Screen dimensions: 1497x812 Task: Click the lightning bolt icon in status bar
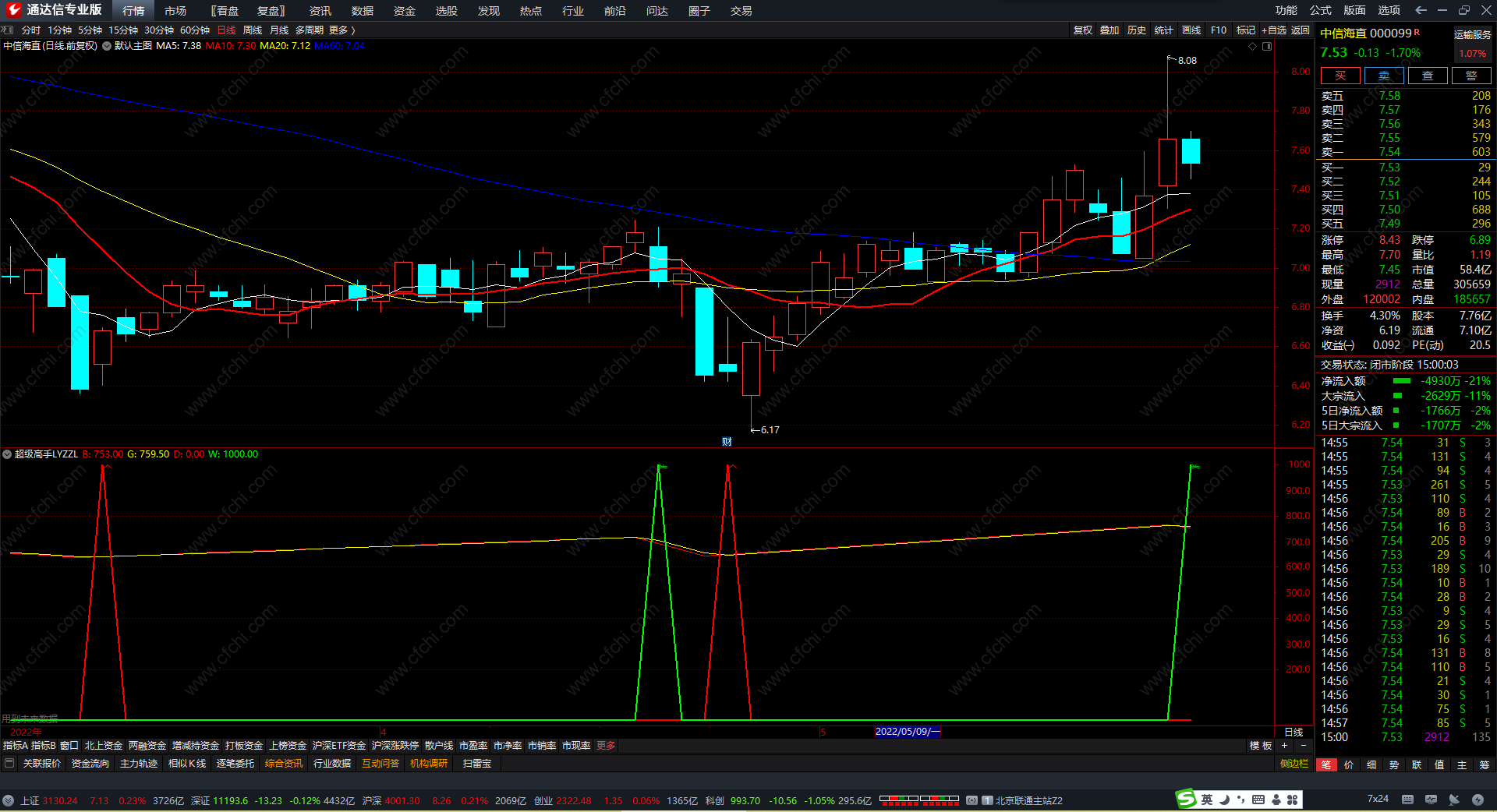[1478, 800]
